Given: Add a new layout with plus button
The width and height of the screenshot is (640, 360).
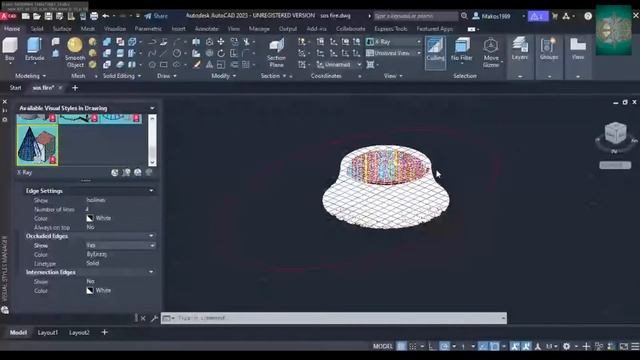Looking at the screenshot, I should pos(104,332).
